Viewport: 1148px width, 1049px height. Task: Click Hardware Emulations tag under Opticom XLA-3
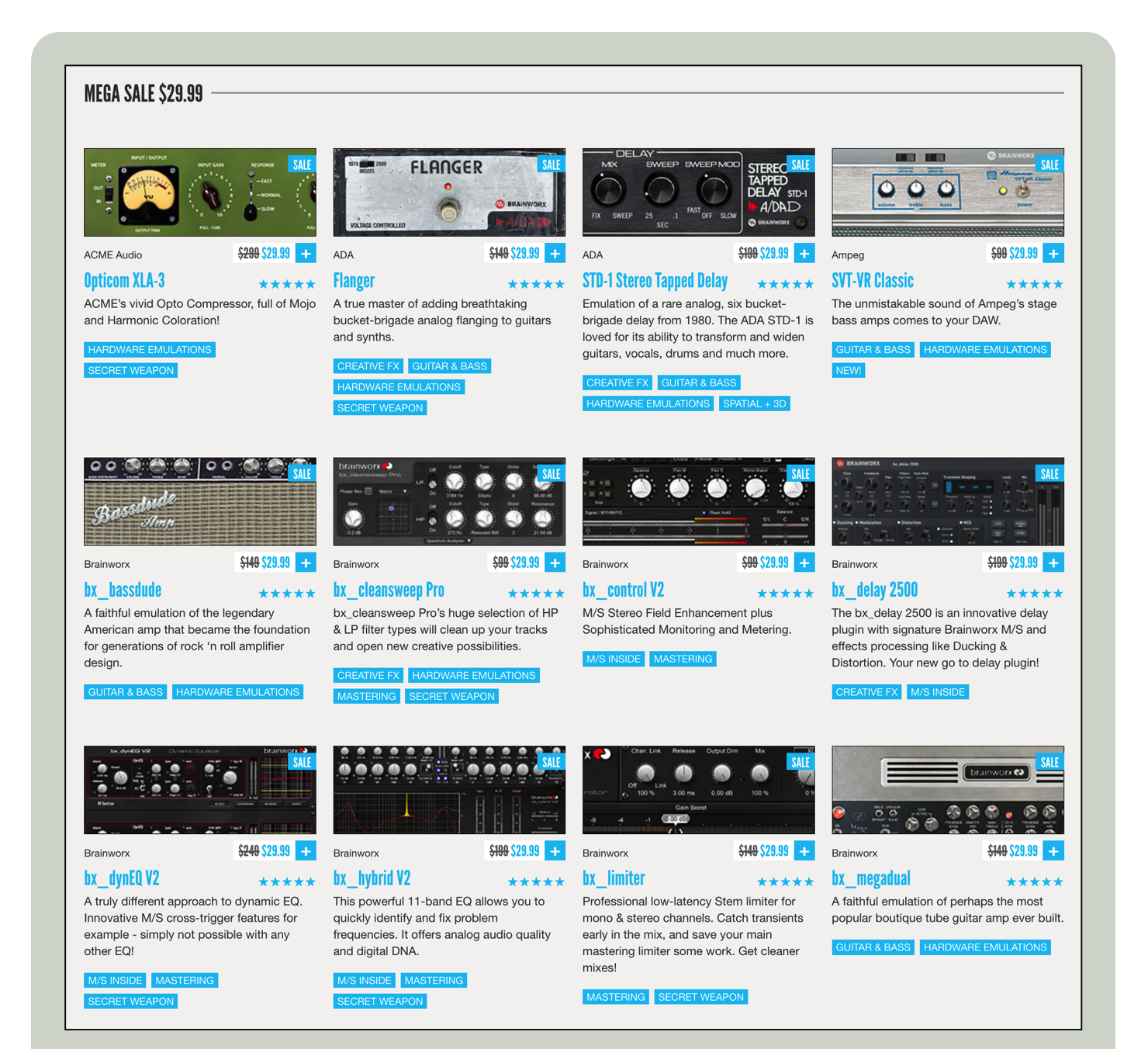click(150, 350)
